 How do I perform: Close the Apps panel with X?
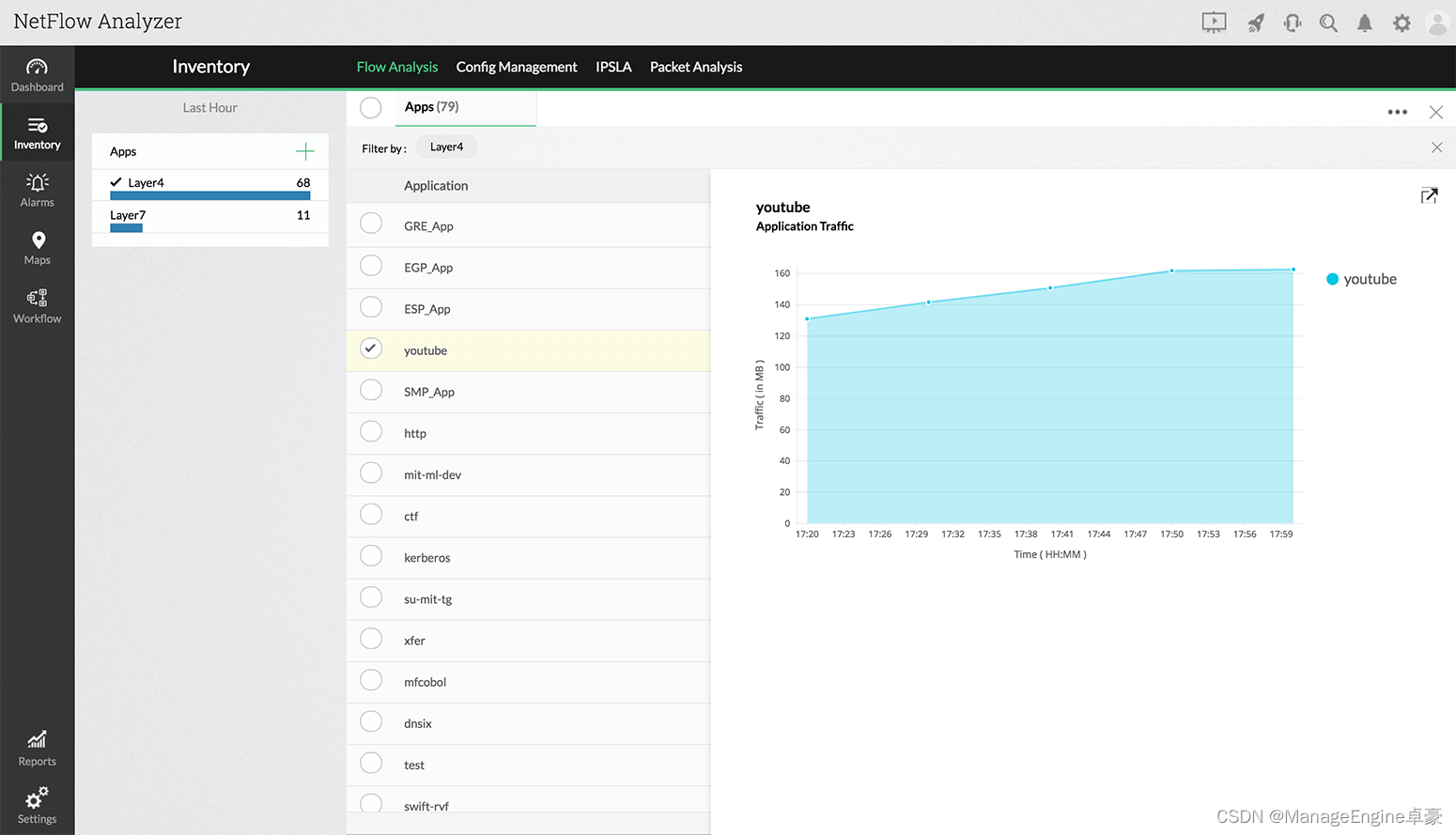click(x=1435, y=112)
